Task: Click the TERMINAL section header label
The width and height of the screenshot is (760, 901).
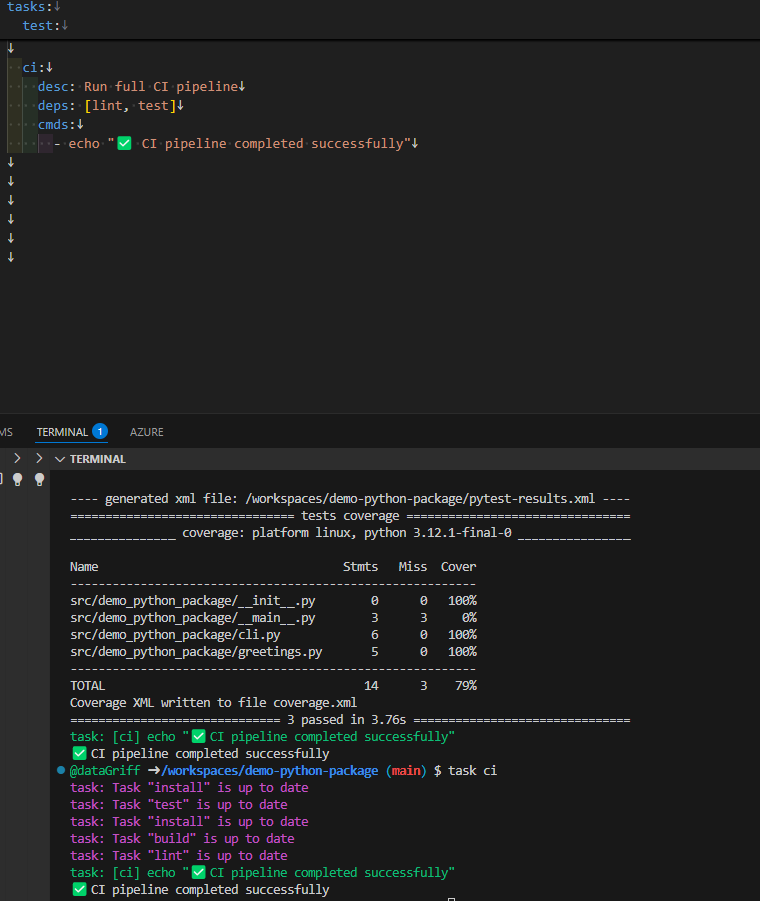Action: tap(98, 459)
